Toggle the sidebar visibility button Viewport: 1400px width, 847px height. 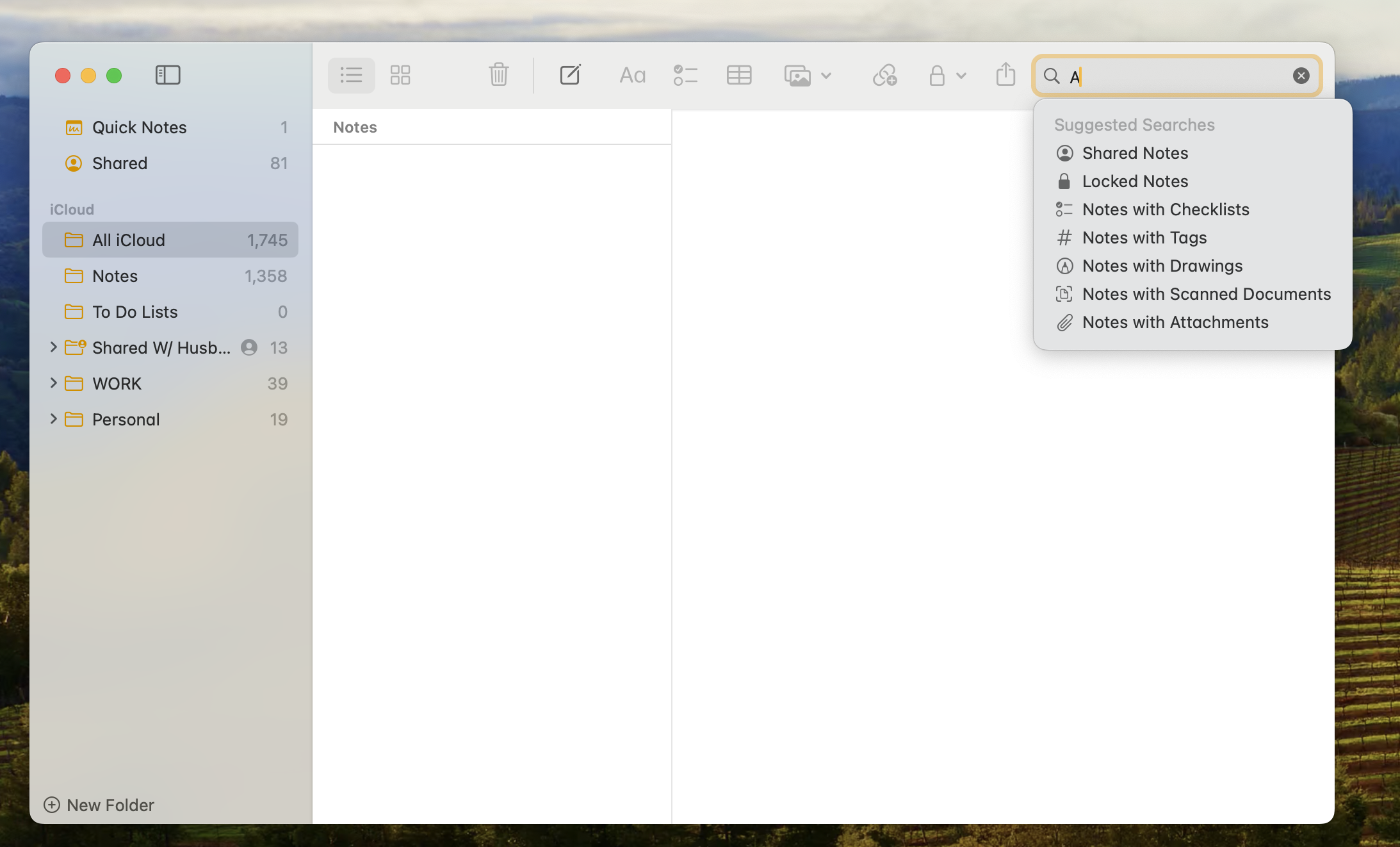168,76
